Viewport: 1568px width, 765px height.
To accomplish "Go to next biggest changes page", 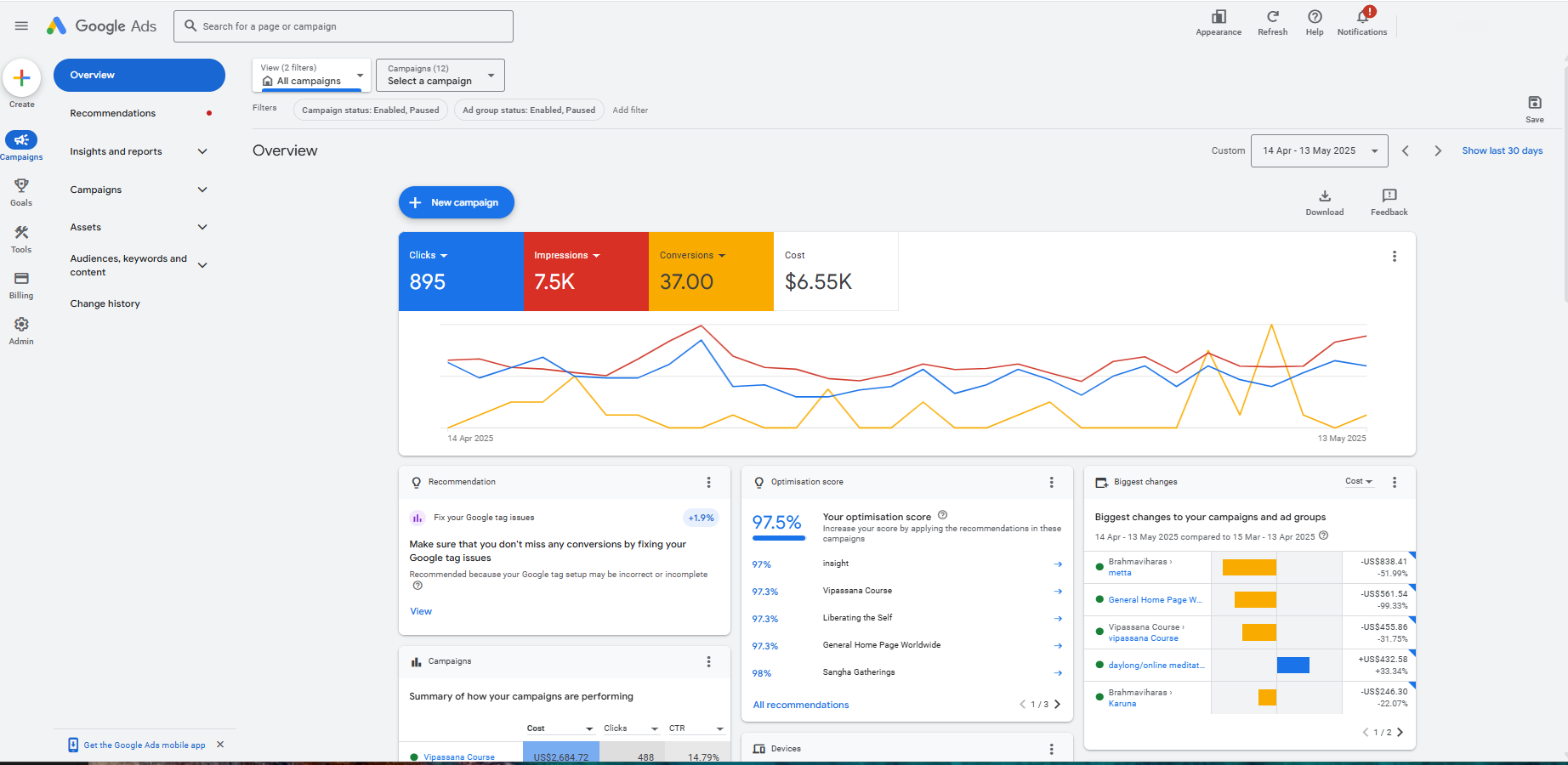I will click(1400, 732).
